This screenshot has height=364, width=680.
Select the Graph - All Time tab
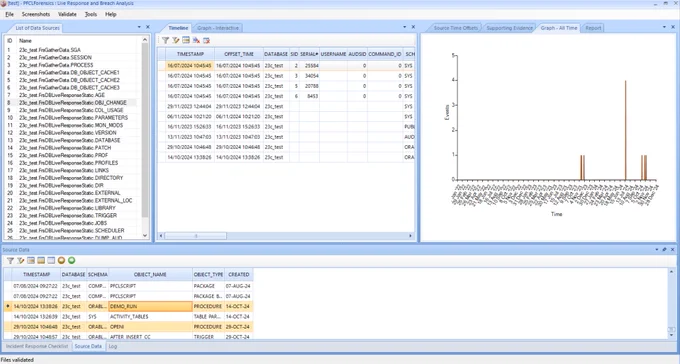click(x=559, y=28)
